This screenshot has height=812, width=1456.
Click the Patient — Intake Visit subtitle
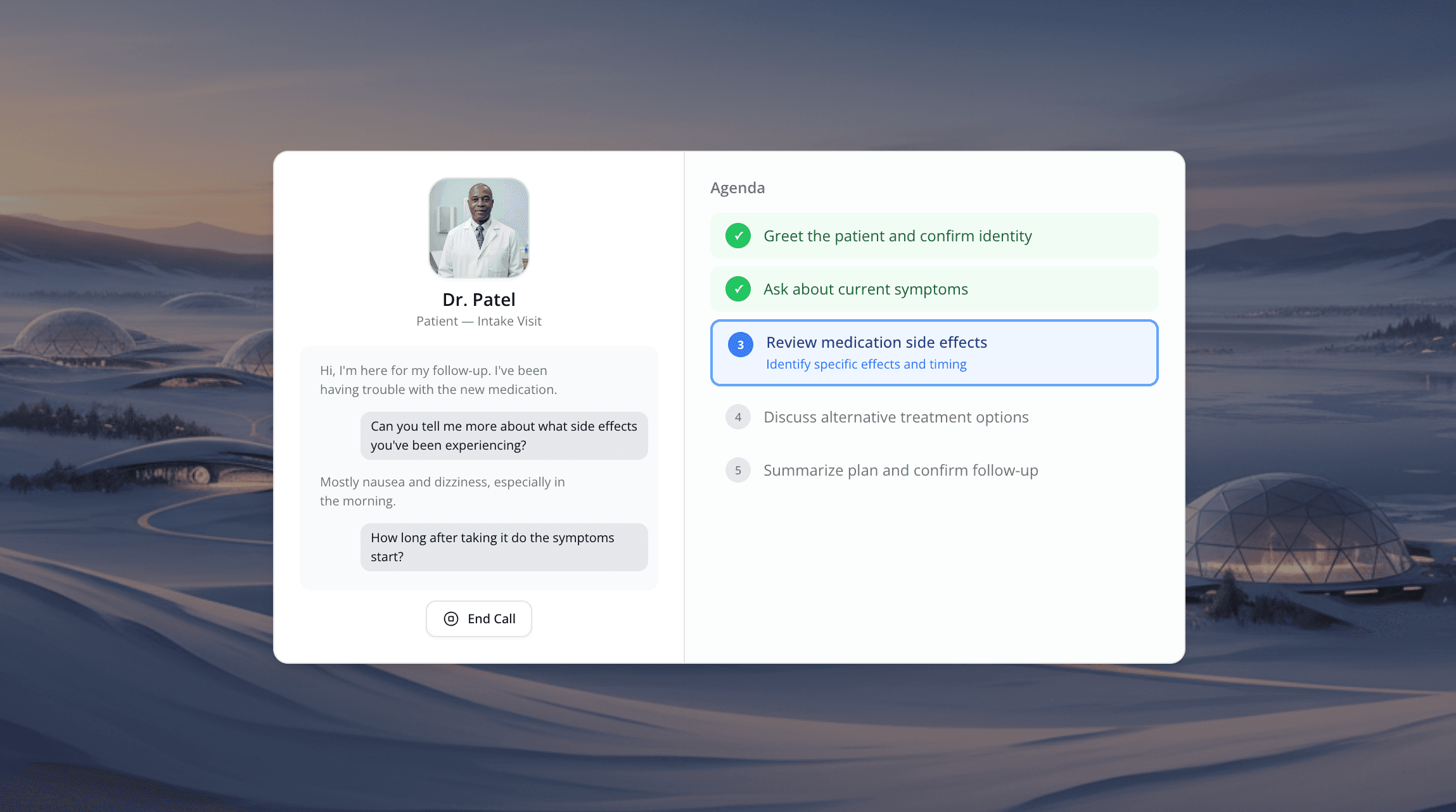click(479, 321)
